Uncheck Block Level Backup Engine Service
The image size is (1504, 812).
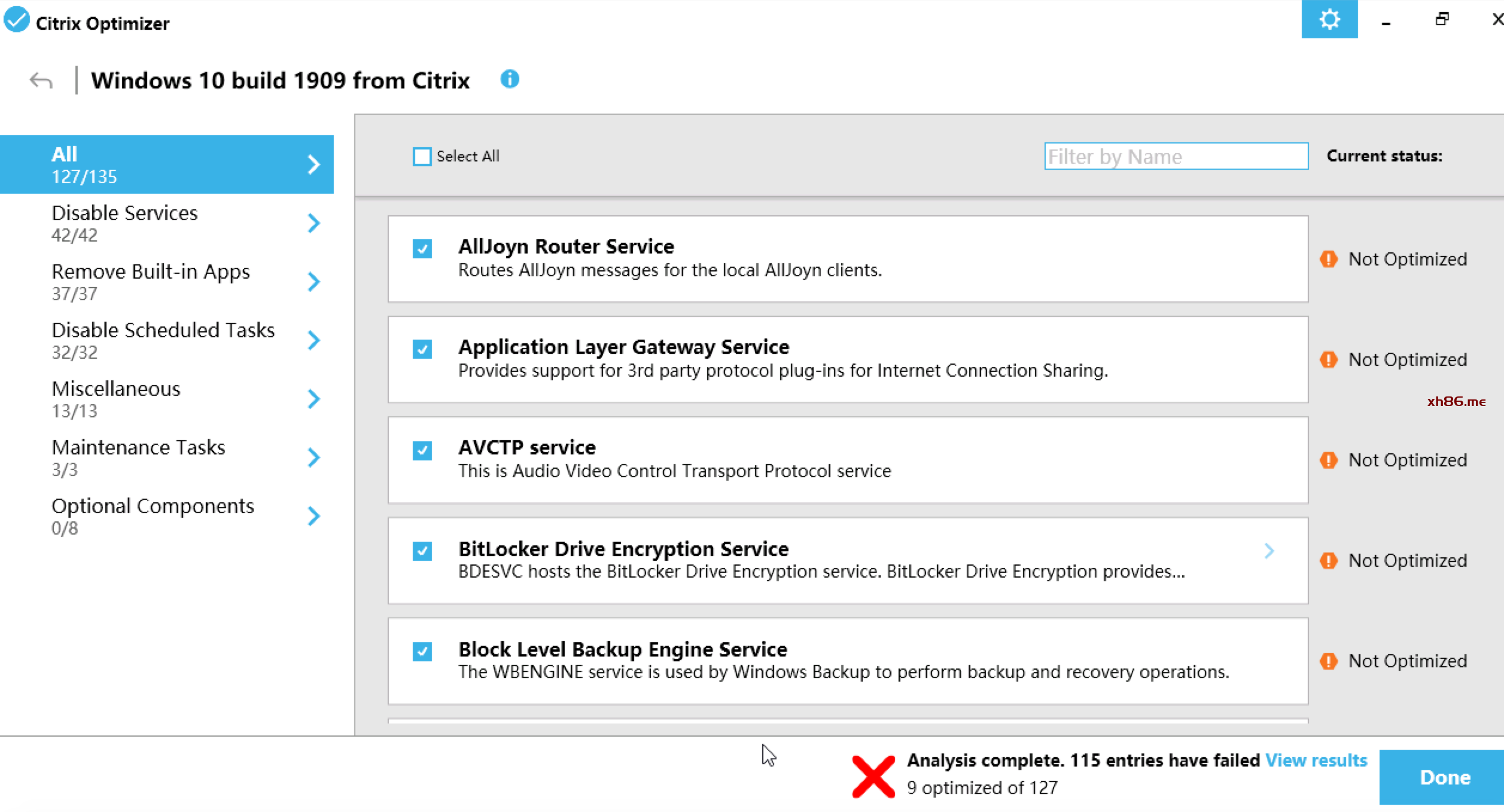tap(422, 651)
